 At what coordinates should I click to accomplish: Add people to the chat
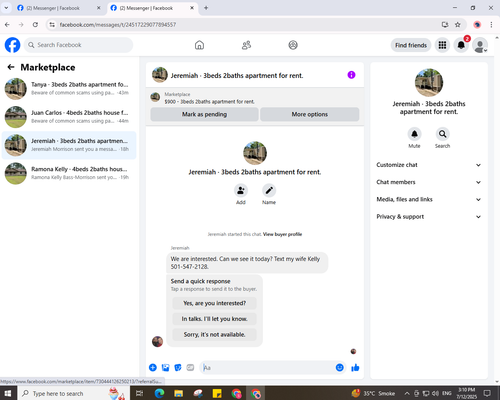[x=241, y=191]
